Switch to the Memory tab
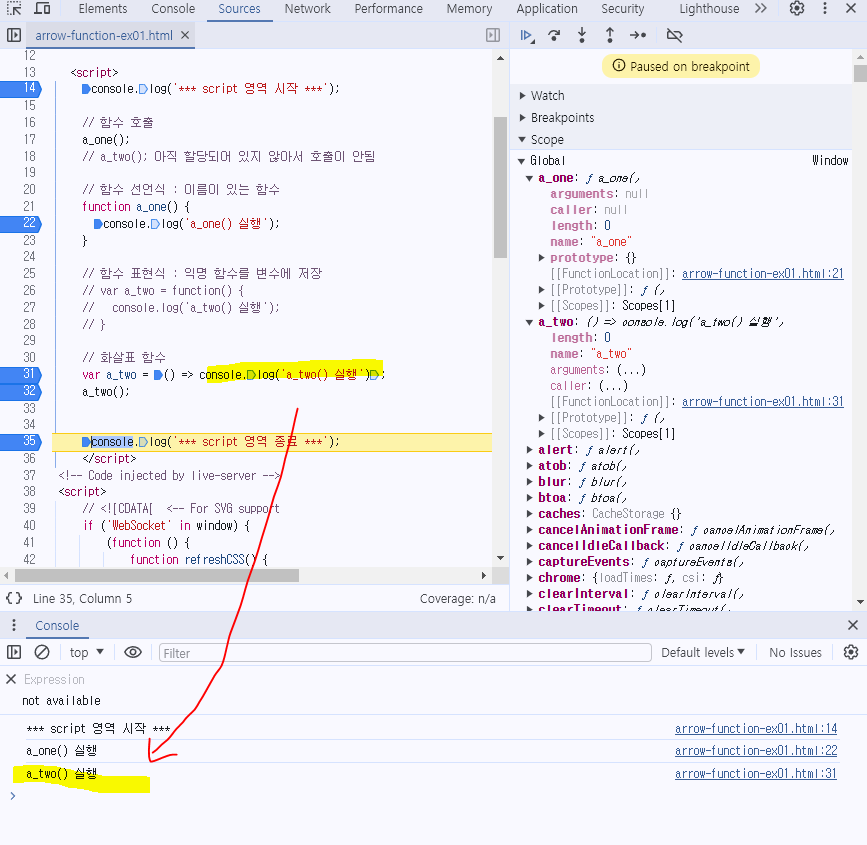The image size is (867, 845). tap(469, 9)
